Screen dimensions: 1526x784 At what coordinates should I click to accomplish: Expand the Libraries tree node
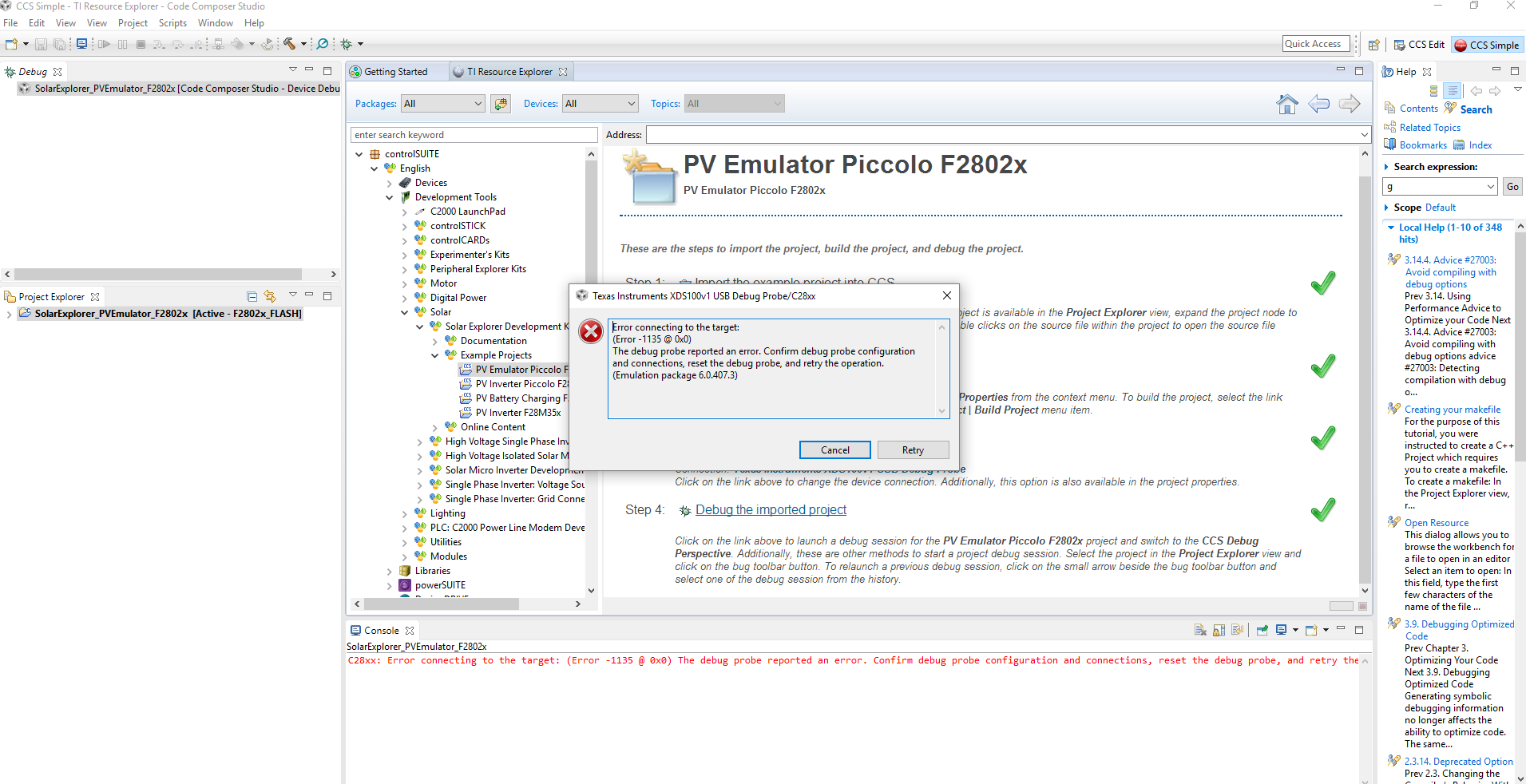coord(390,571)
